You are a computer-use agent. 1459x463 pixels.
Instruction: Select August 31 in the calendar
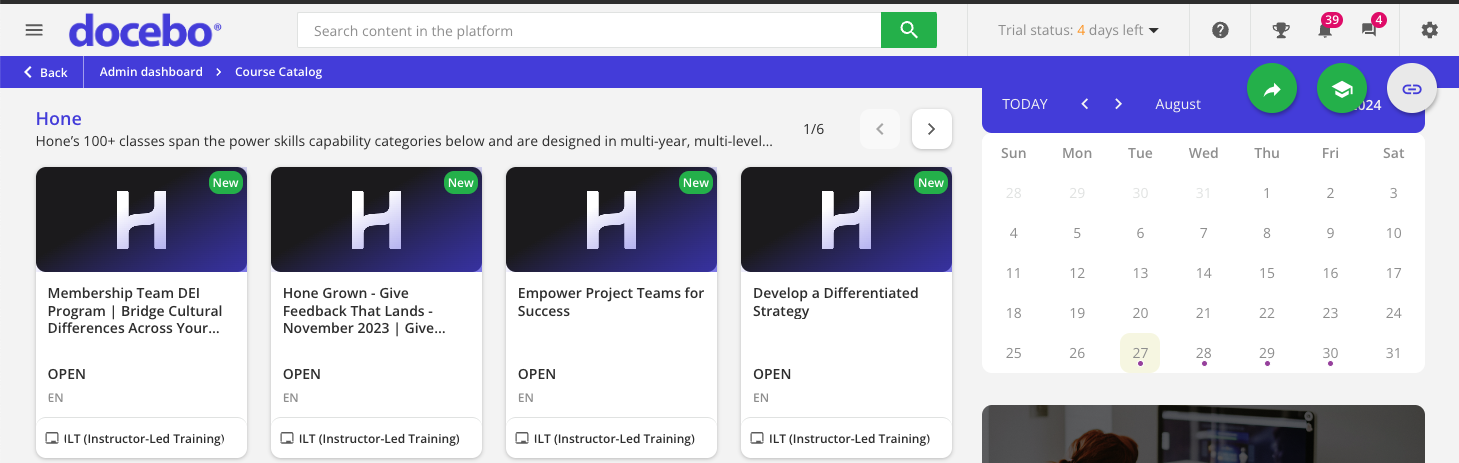pos(1394,353)
